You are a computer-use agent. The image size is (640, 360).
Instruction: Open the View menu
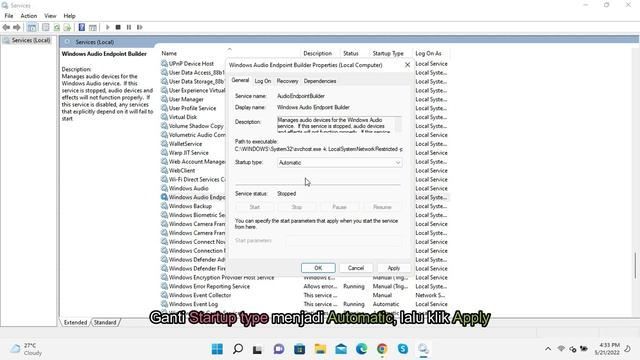tap(50, 16)
